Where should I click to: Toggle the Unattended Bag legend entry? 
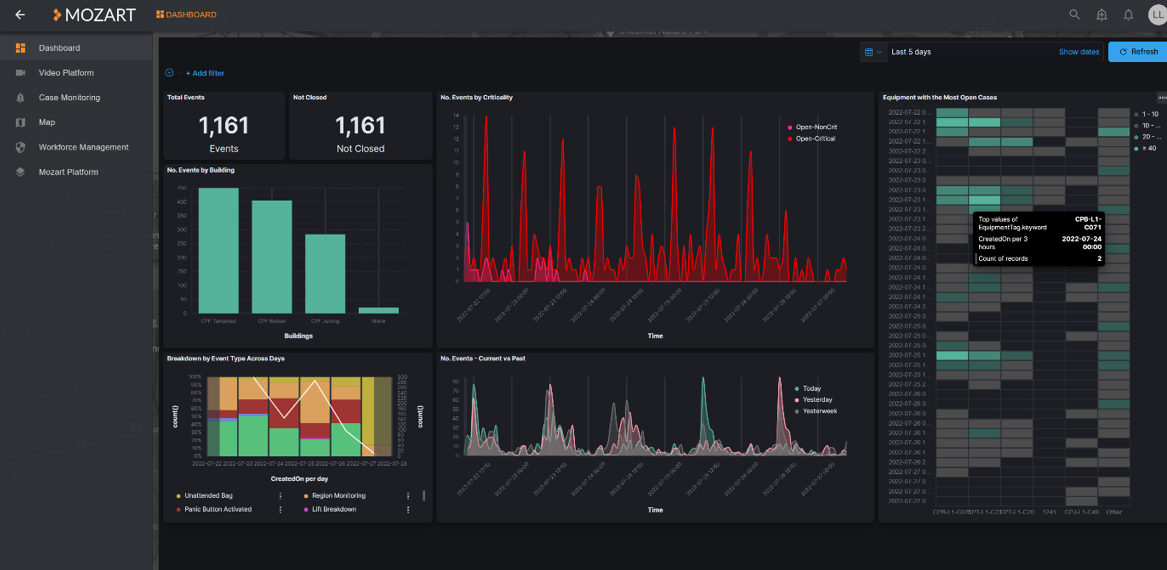pyautogui.click(x=209, y=496)
